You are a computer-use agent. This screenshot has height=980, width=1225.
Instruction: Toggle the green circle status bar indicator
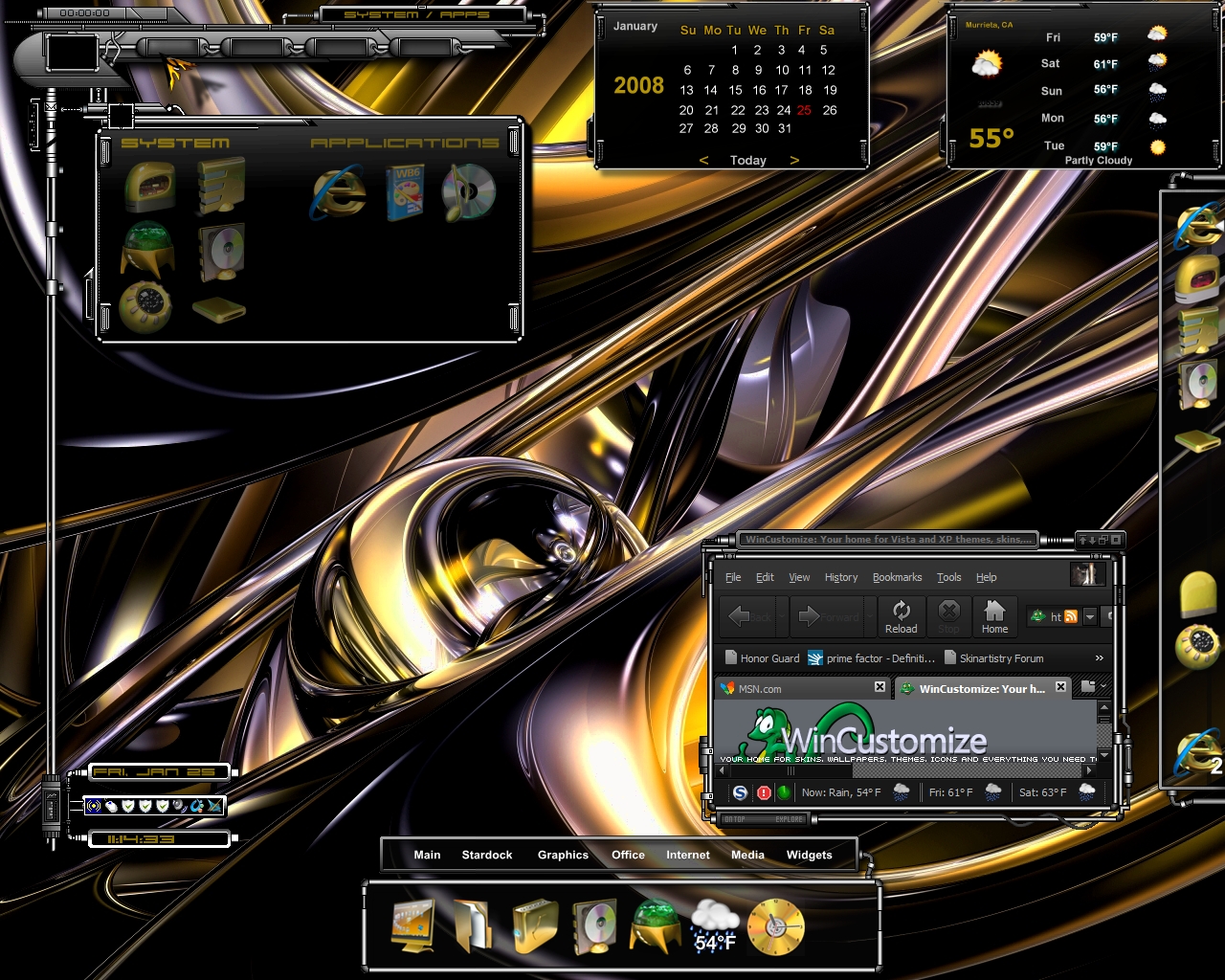(784, 792)
